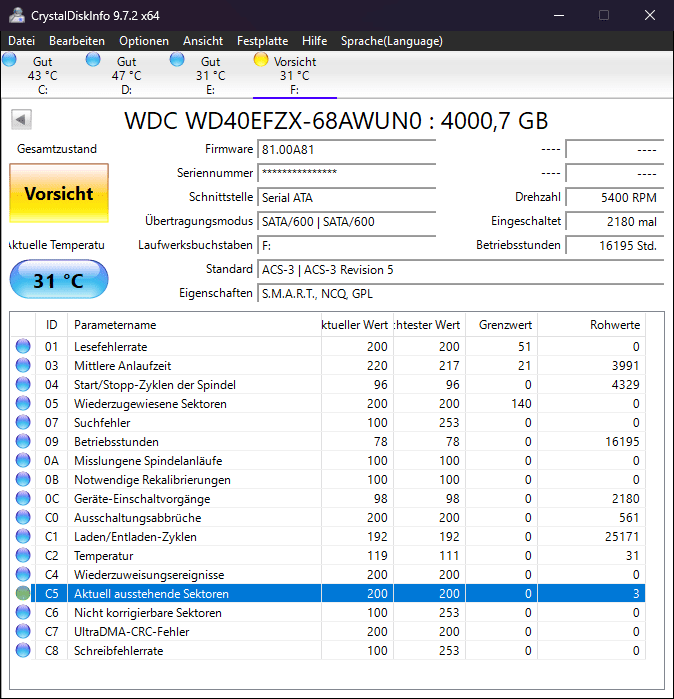Switch to the C: drive tab at 43 °C
The image size is (674, 699).
(43, 75)
